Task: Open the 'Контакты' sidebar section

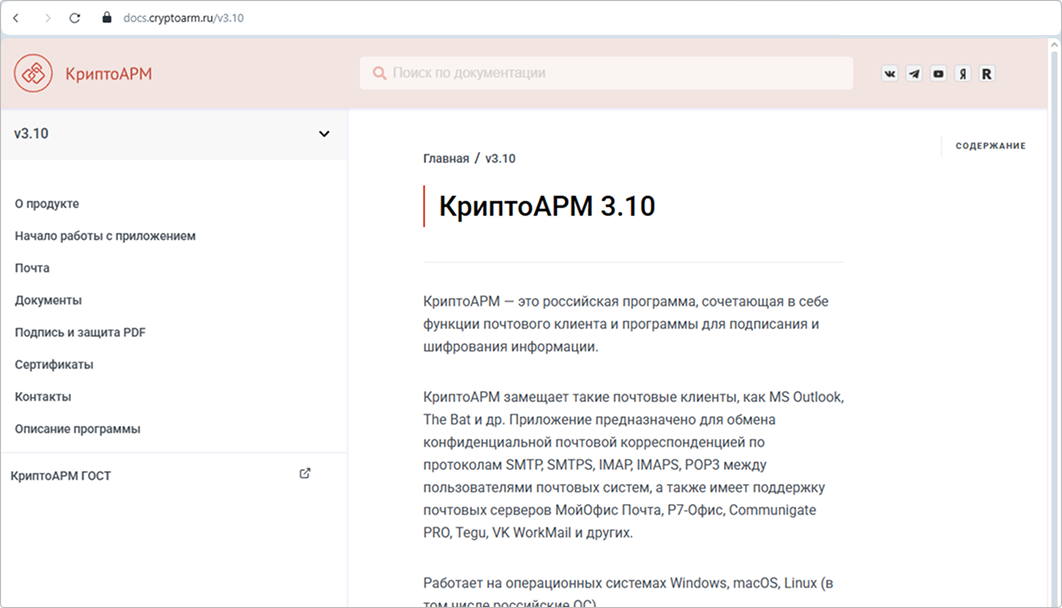Action: (43, 397)
